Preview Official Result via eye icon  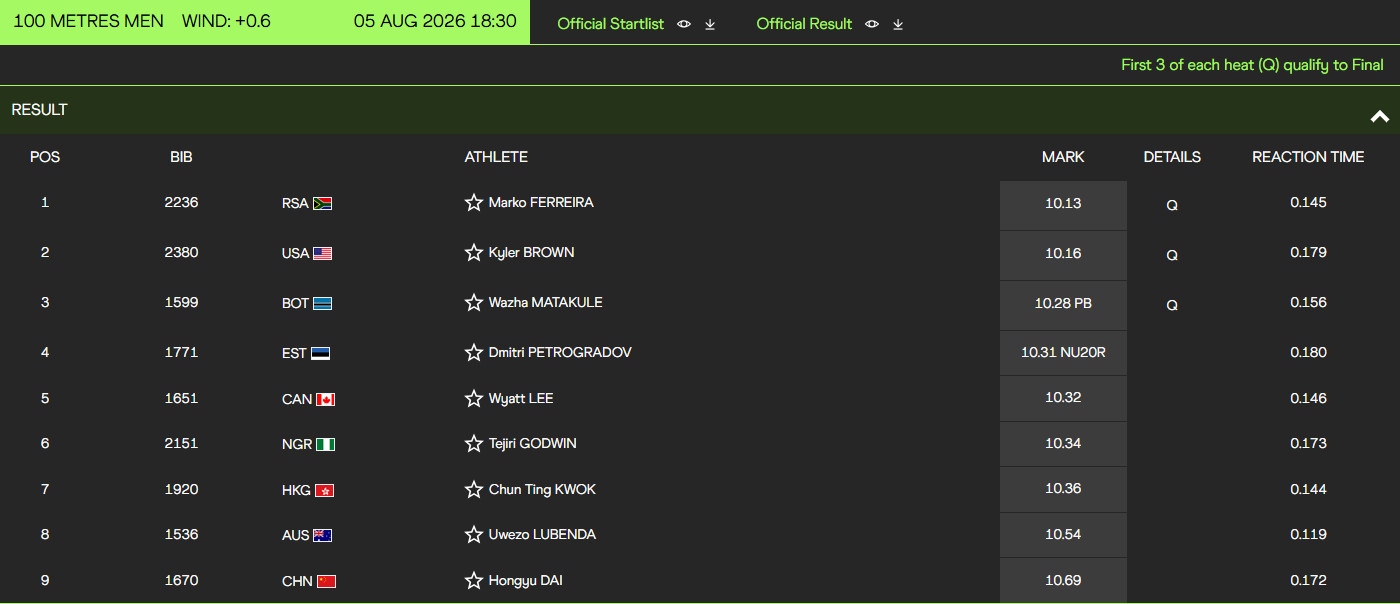pyautogui.click(x=872, y=24)
